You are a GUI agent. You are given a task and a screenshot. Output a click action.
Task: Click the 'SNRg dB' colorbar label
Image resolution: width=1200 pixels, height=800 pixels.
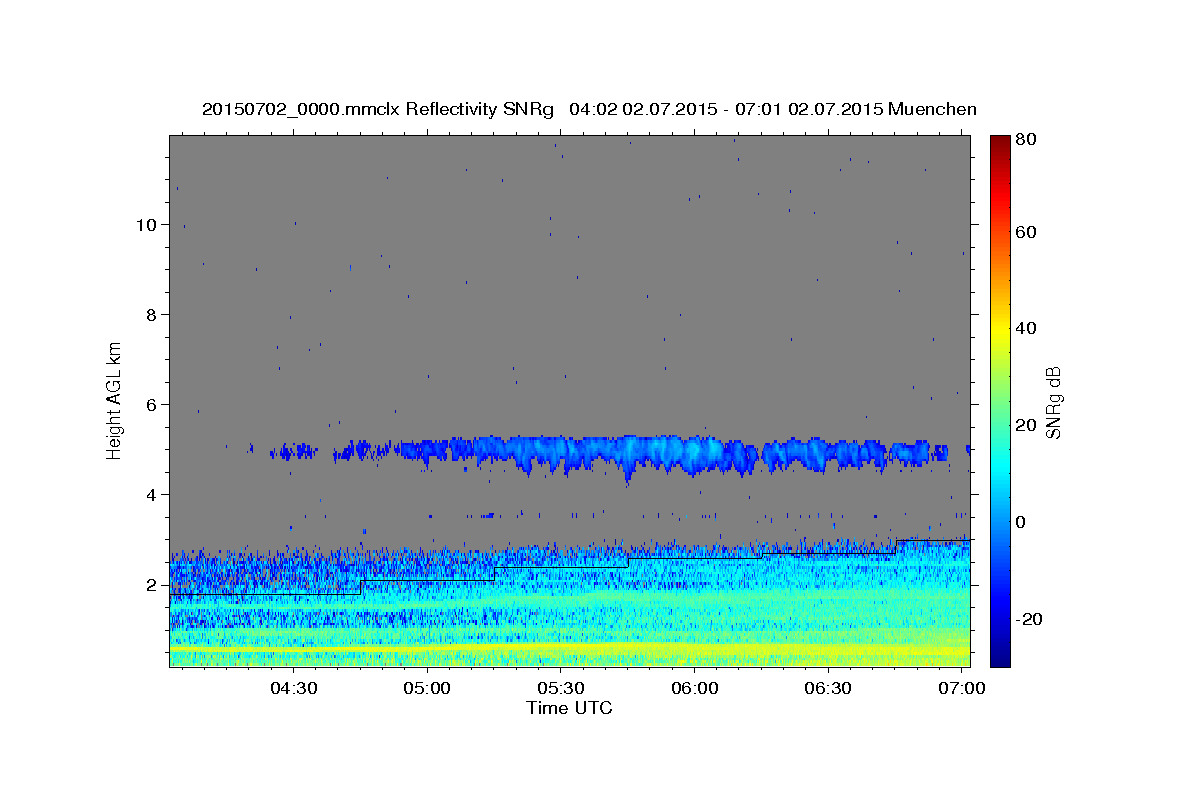tap(1053, 403)
